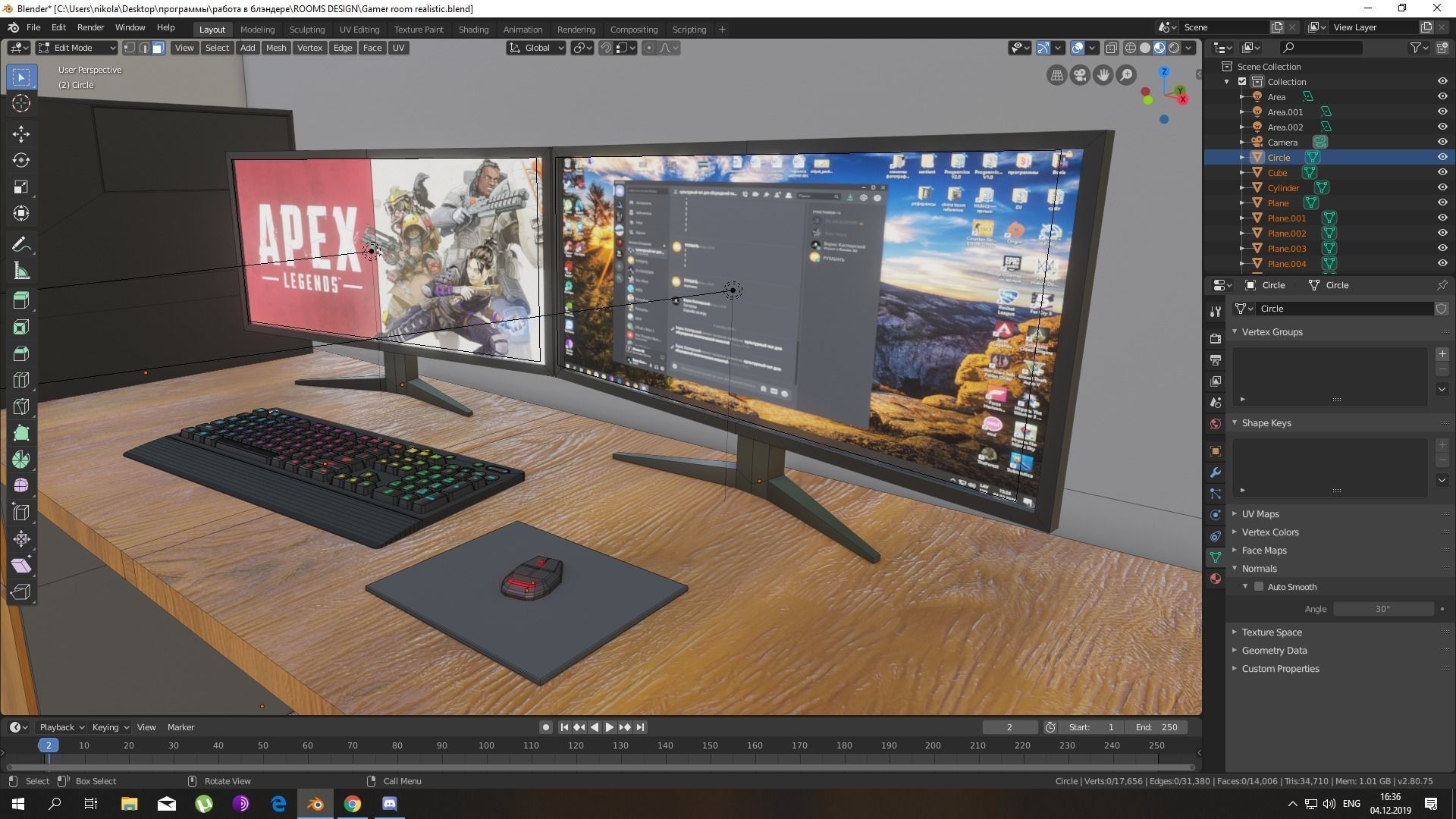Hide the Circle object in outliner

[1442, 157]
